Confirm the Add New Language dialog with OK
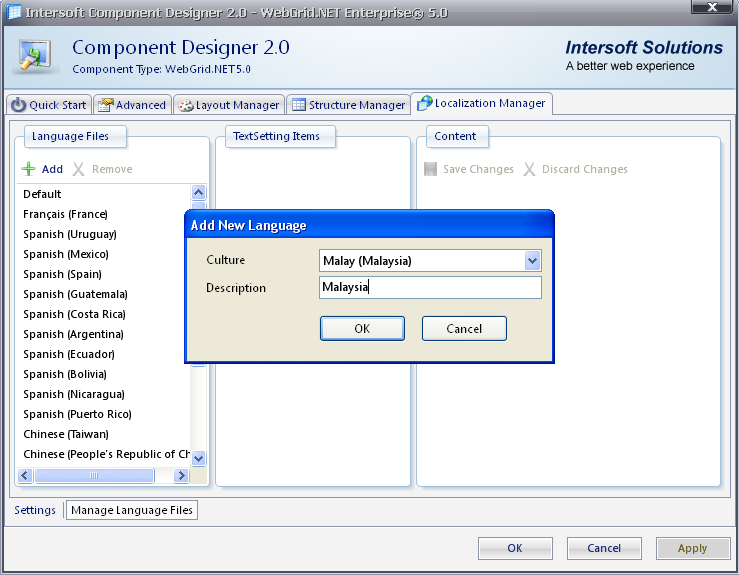Viewport: 739px width, 575px height. click(x=362, y=329)
